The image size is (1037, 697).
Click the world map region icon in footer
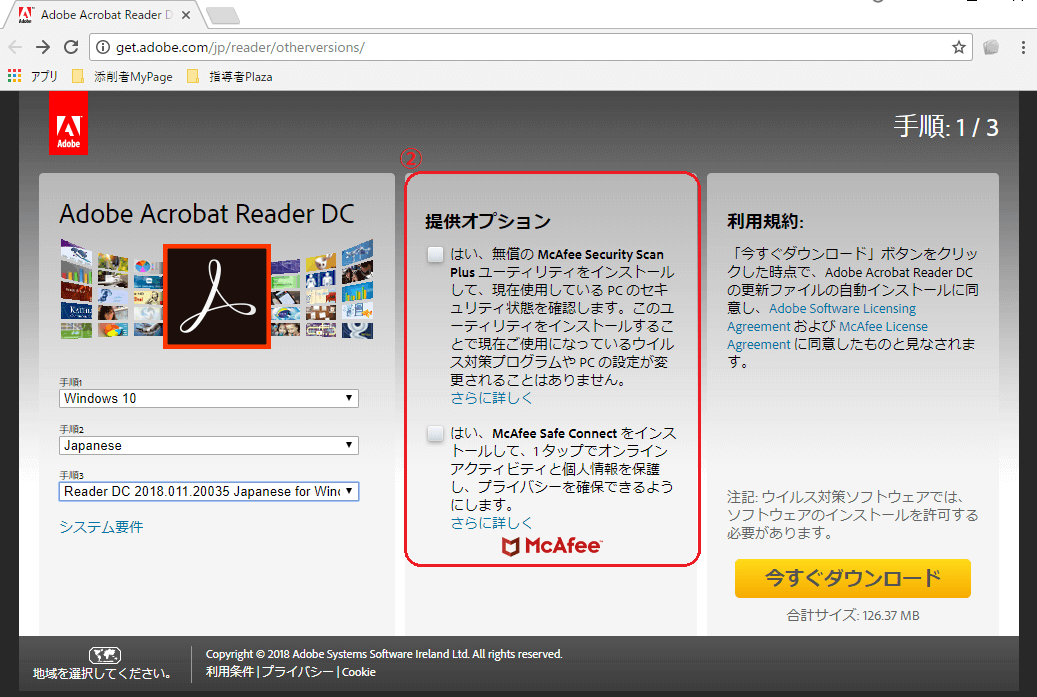104,655
